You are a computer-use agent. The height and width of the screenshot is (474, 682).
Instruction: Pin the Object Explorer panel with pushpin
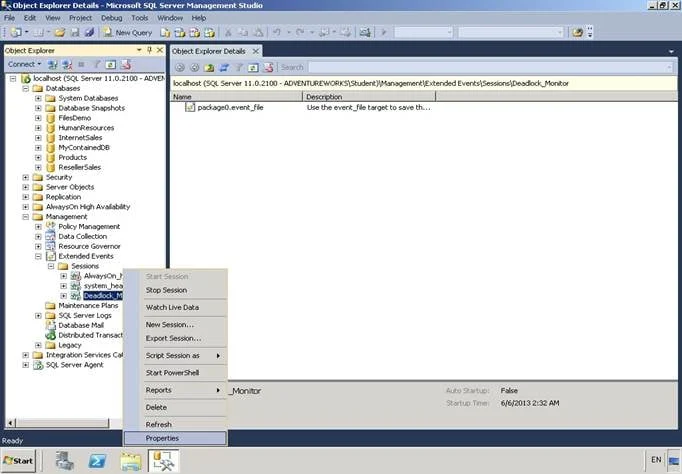(x=150, y=50)
